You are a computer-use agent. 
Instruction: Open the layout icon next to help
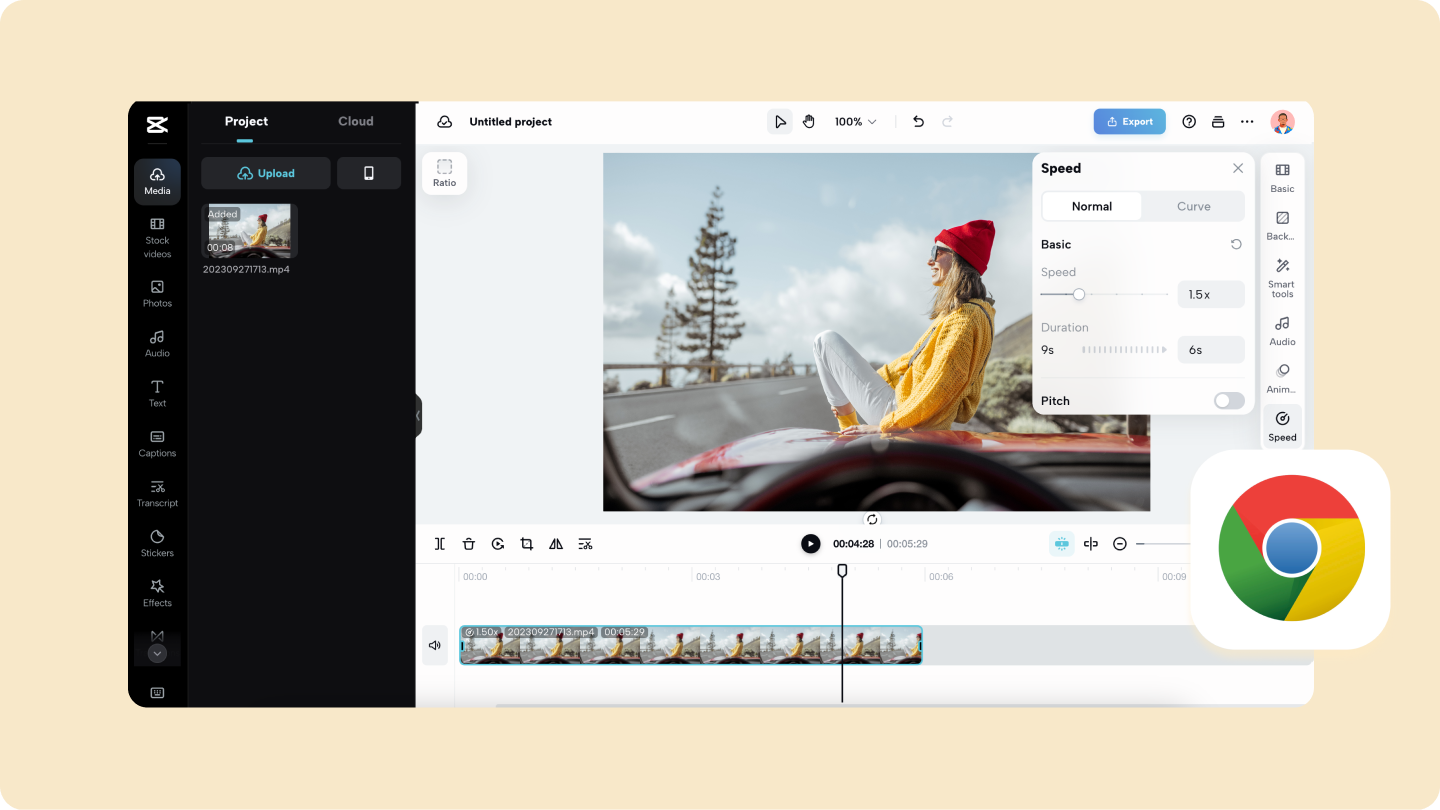coord(1218,122)
